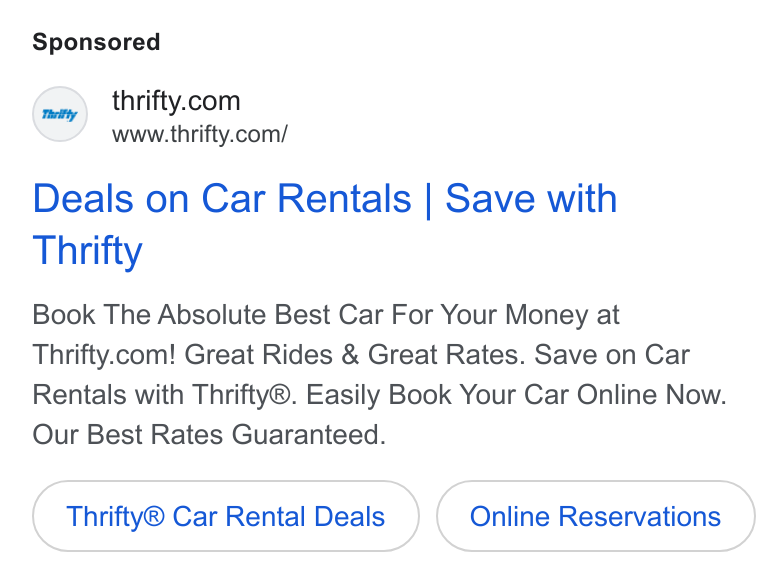760x584 pixels.
Task: Click the Our Best Rates Guaranteed sentence
Action: pos(209,434)
